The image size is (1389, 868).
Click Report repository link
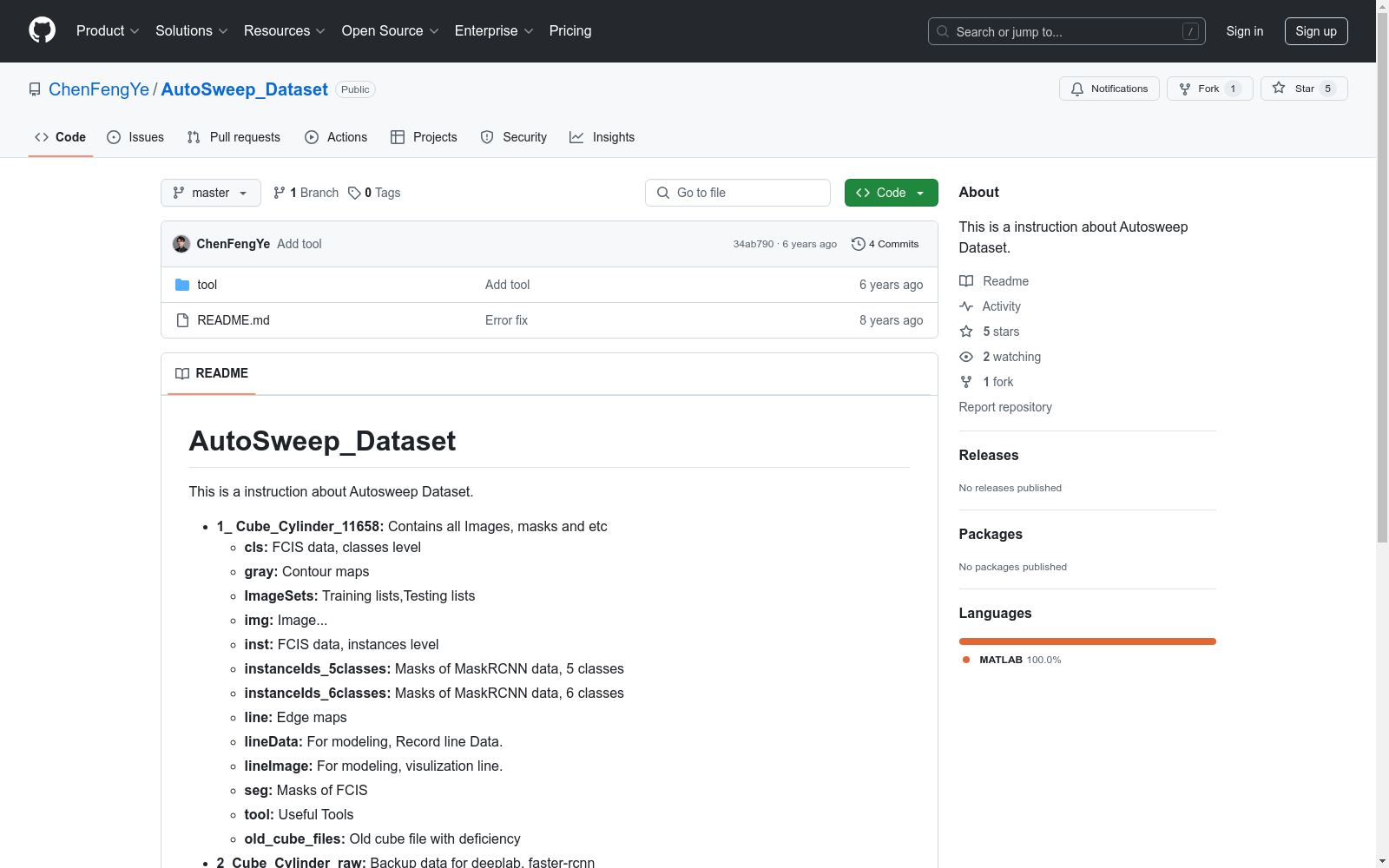pyautogui.click(x=1005, y=407)
